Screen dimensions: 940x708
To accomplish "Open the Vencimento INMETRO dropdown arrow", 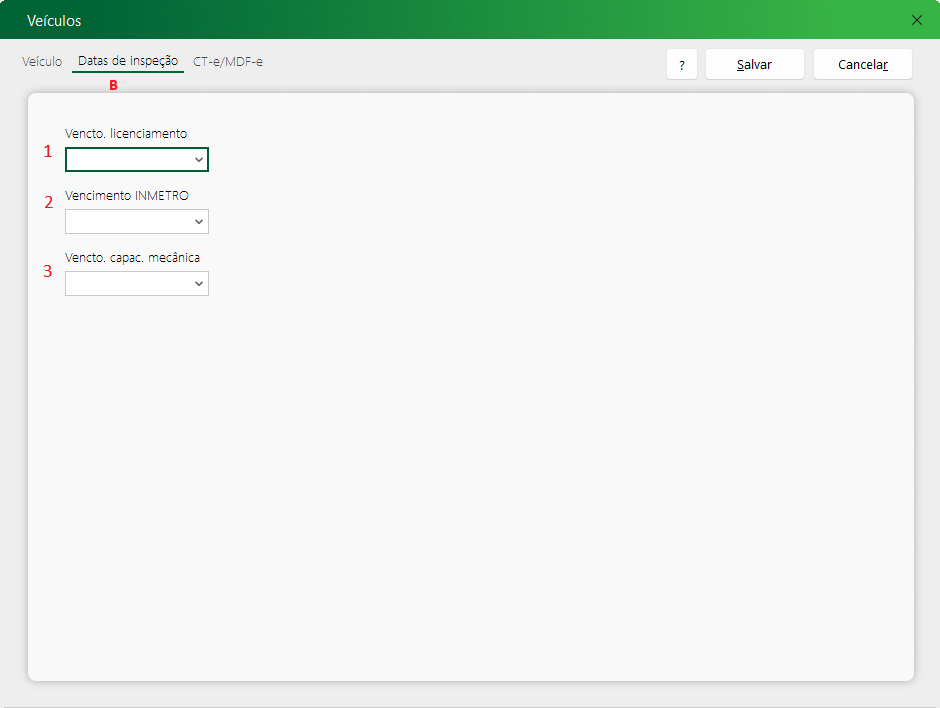I will 198,222.
